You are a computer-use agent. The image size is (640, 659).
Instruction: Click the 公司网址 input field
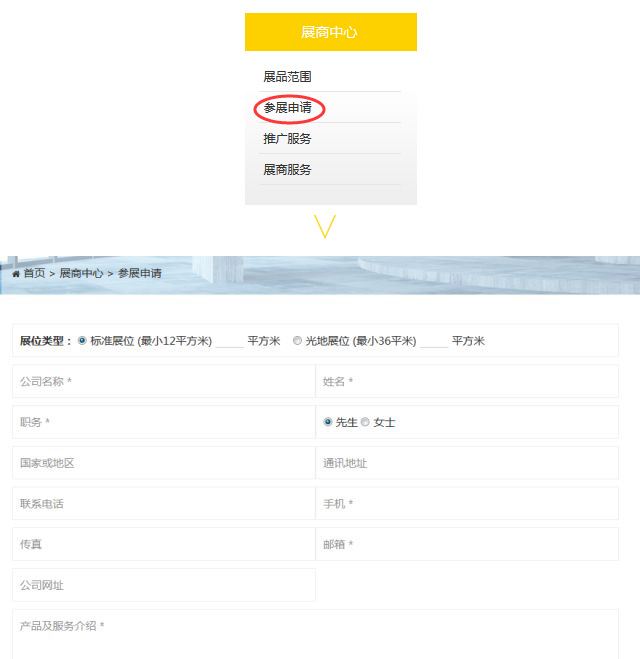tap(163, 585)
